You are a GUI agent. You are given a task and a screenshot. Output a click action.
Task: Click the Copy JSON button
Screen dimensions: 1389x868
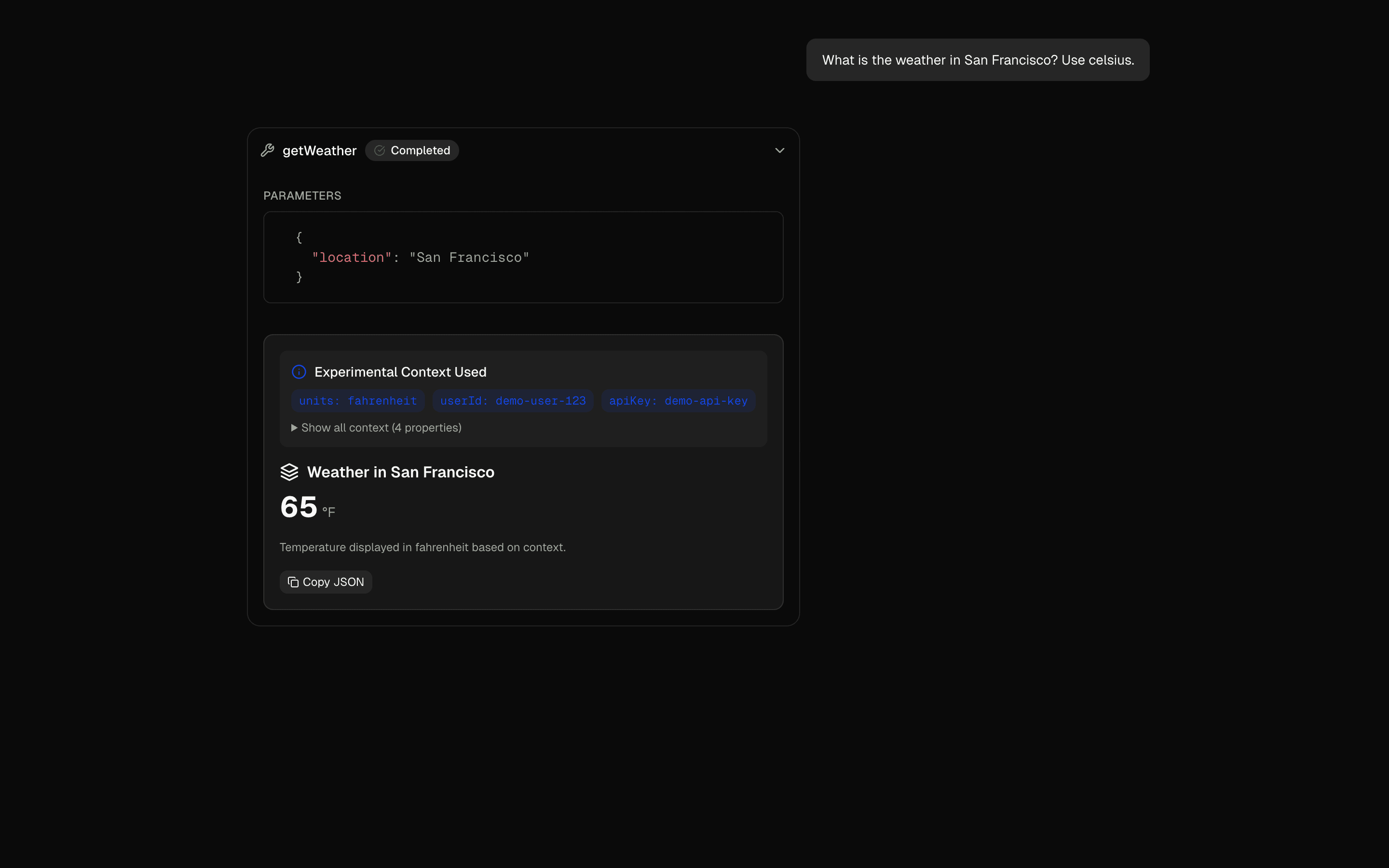click(326, 582)
